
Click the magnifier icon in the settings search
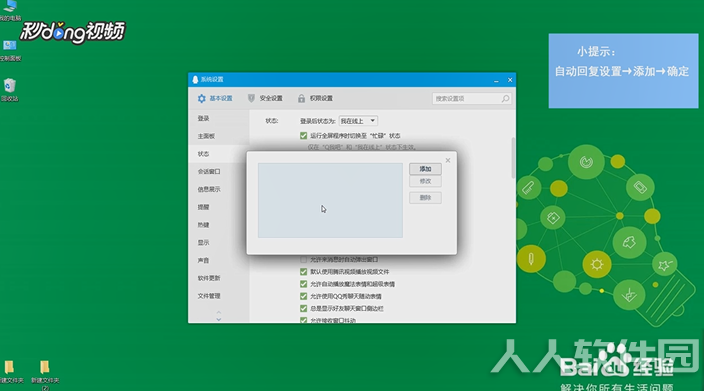click(x=505, y=98)
